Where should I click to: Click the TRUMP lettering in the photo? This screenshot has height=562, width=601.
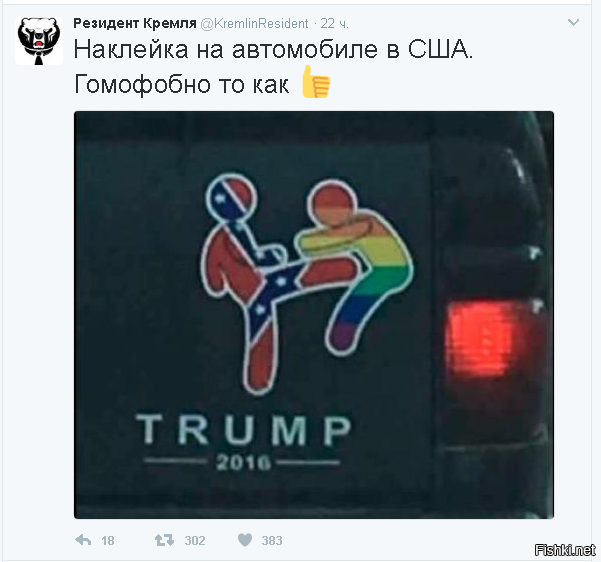[244, 430]
